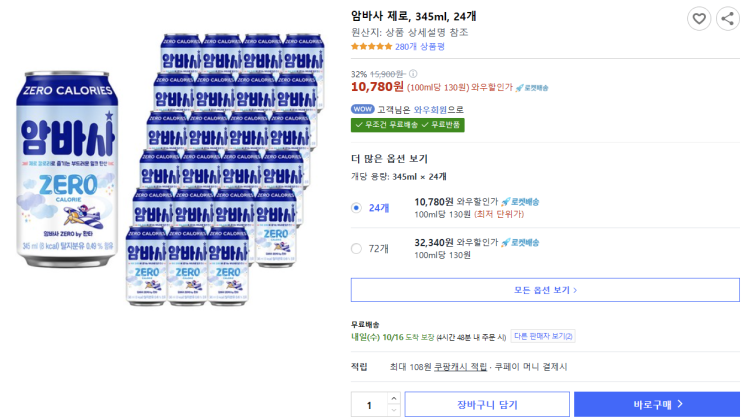Select the 72개 option radio button

[x=357, y=248]
